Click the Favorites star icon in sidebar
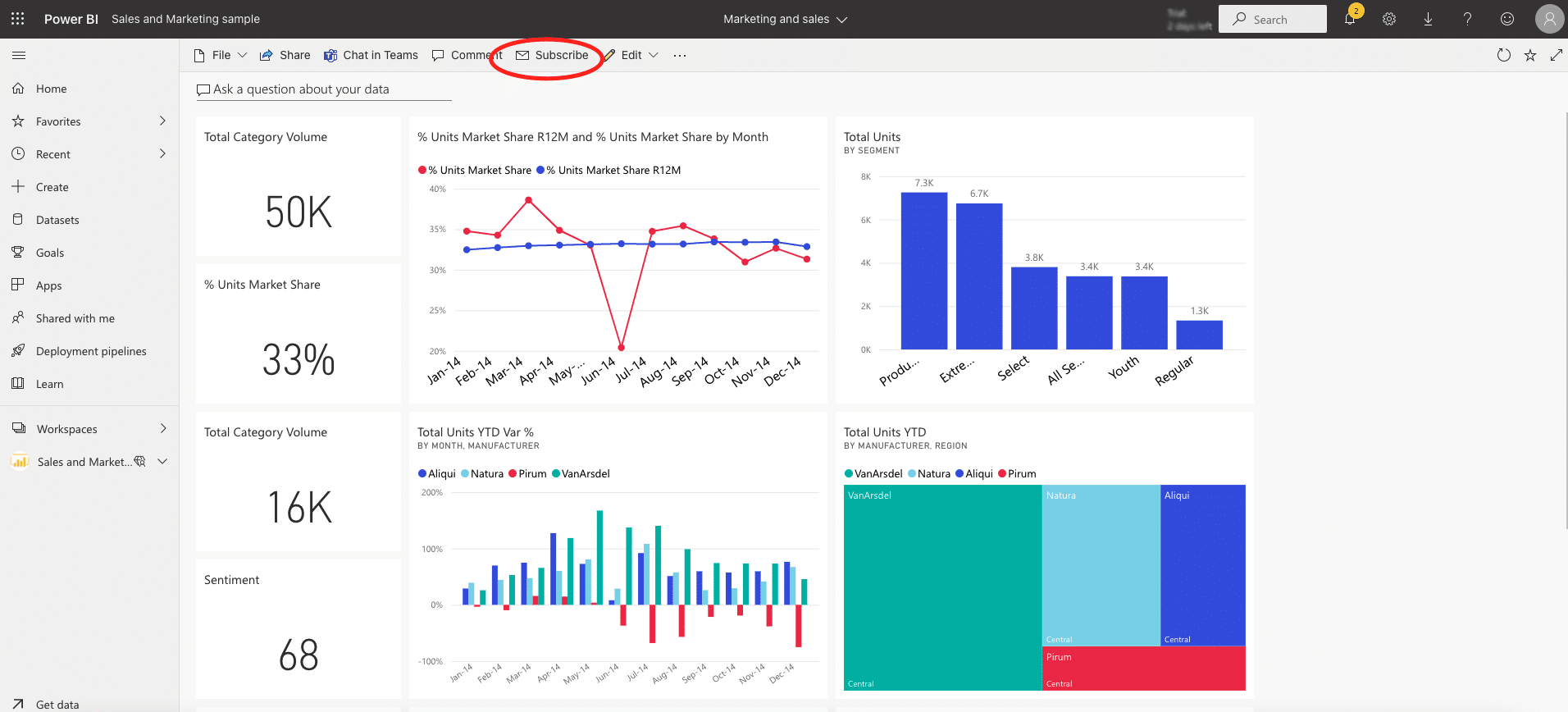This screenshot has height=712, width=1568. (18, 121)
